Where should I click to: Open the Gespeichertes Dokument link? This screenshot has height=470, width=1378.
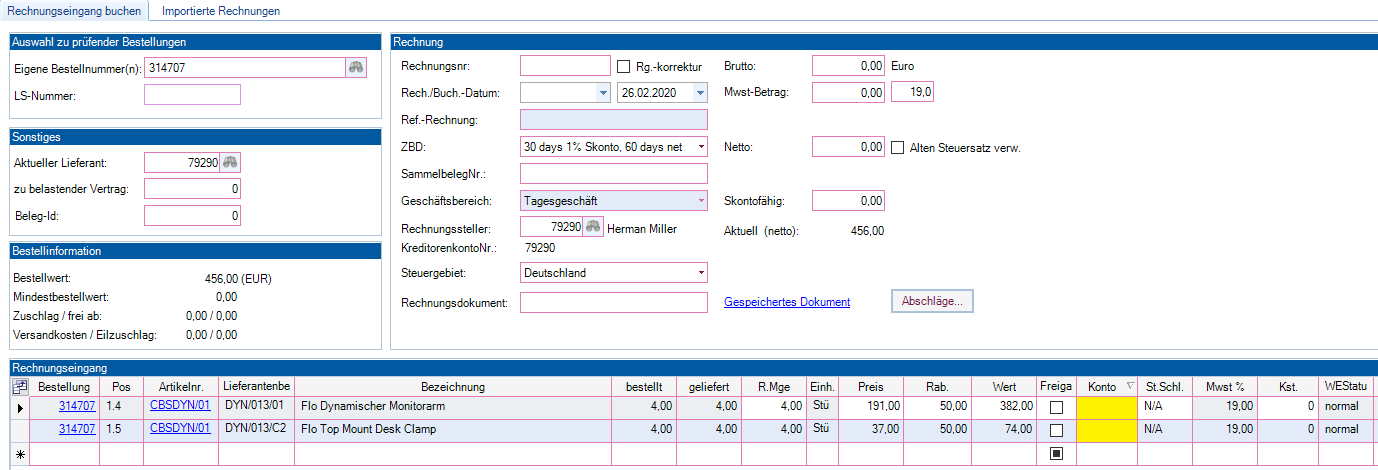[786, 302]
